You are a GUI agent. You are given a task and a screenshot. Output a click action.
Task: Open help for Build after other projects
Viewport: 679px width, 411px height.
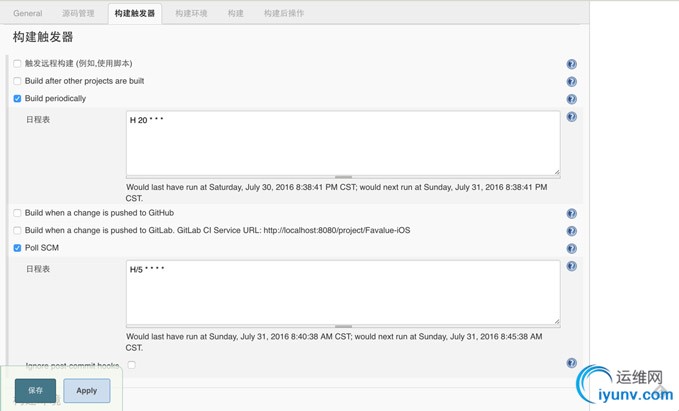point(571,82)
